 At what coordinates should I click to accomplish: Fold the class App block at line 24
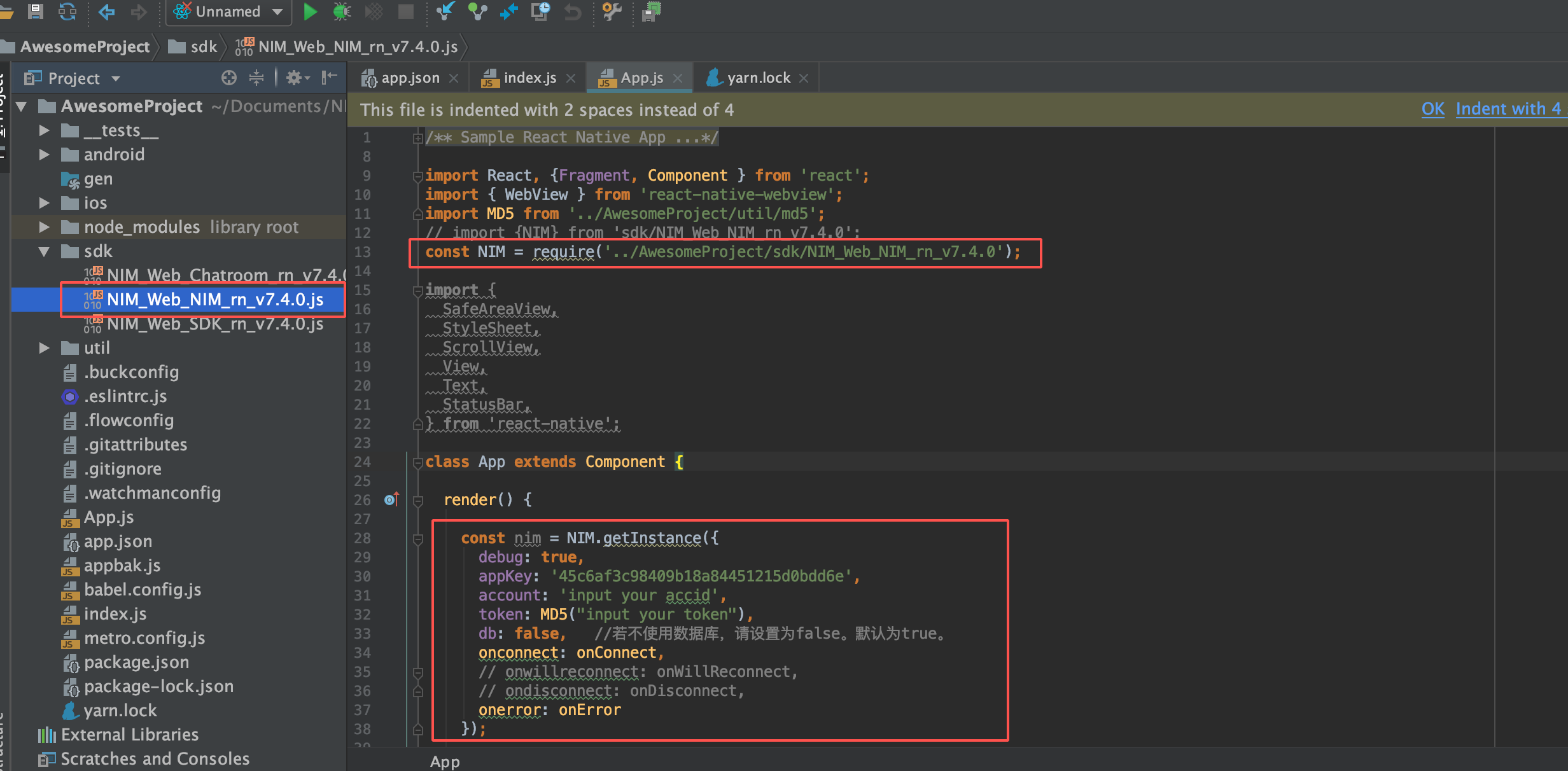[417, 462]
